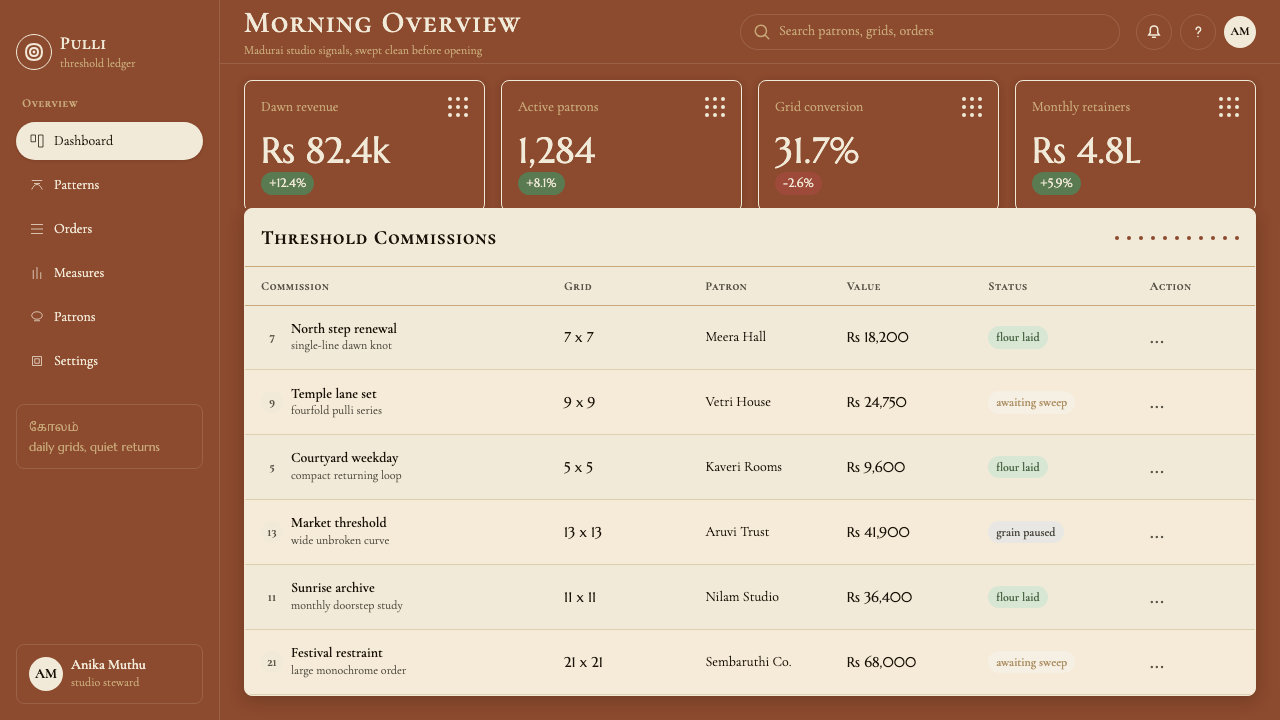Click the help question mark icon
The image size is (1280, 720).
[x=1198, y=32]
